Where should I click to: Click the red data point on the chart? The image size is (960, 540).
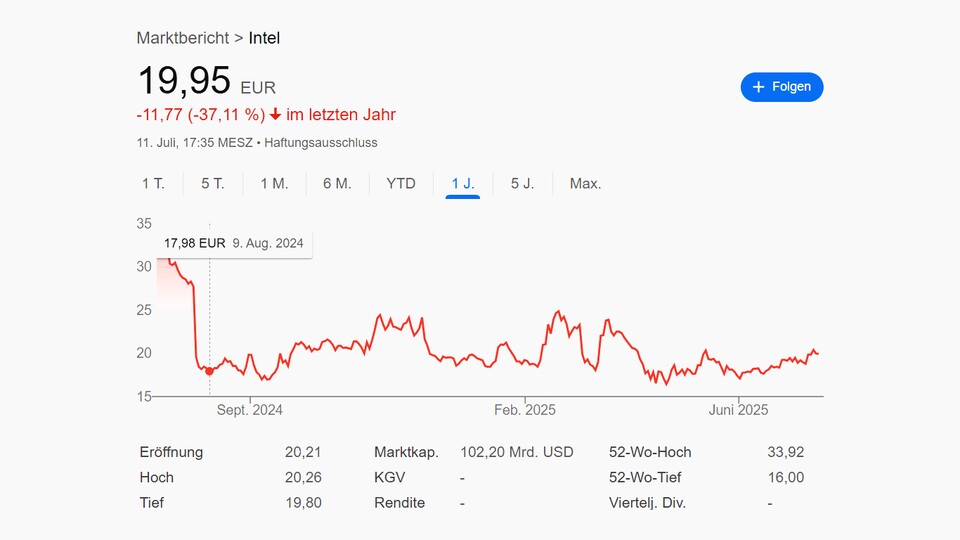[x=209, y=371]
